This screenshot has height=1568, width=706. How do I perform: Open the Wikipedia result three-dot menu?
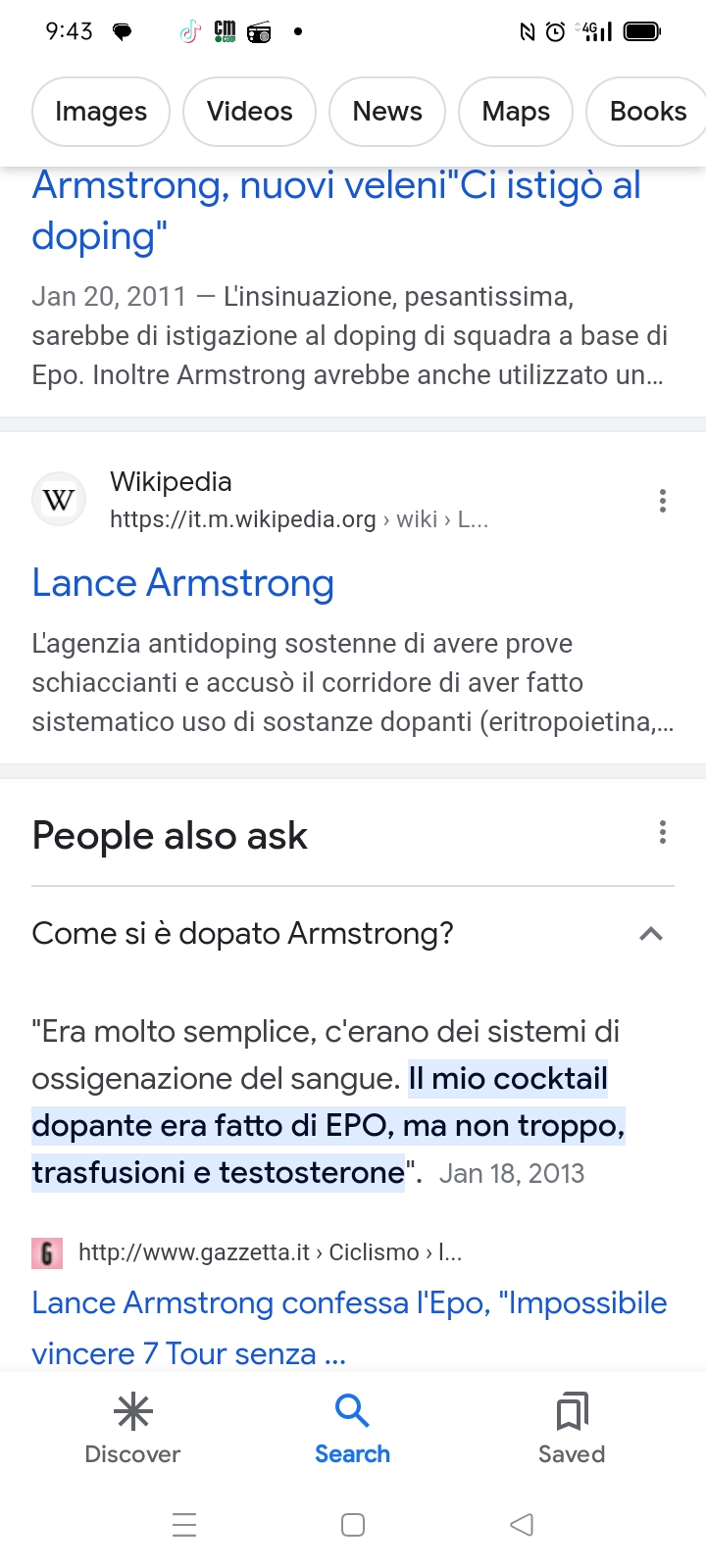pos(663,501)
